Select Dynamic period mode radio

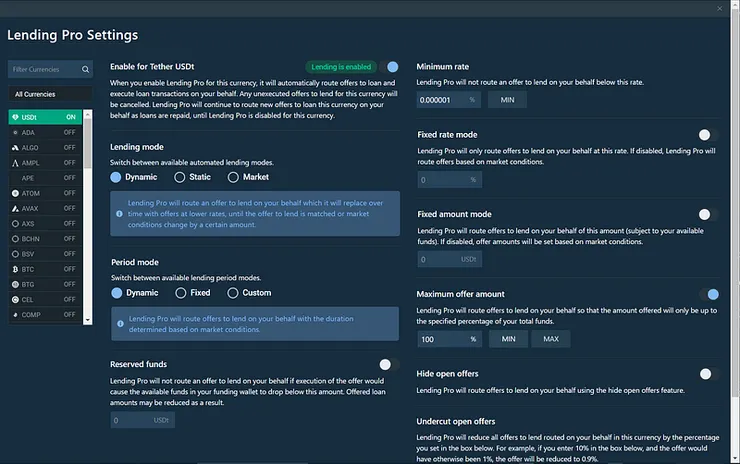click(x=117, y=293)
